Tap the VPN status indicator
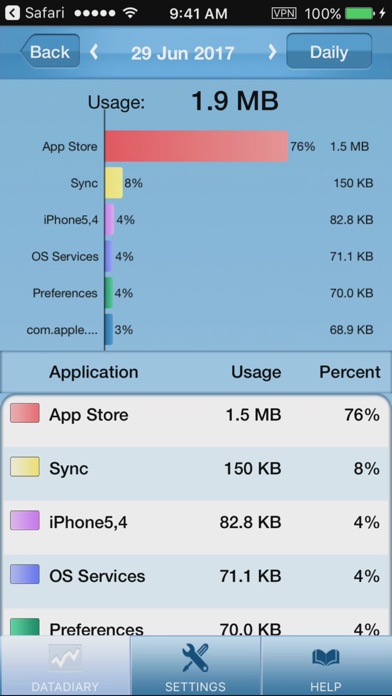 pos(284,13)
